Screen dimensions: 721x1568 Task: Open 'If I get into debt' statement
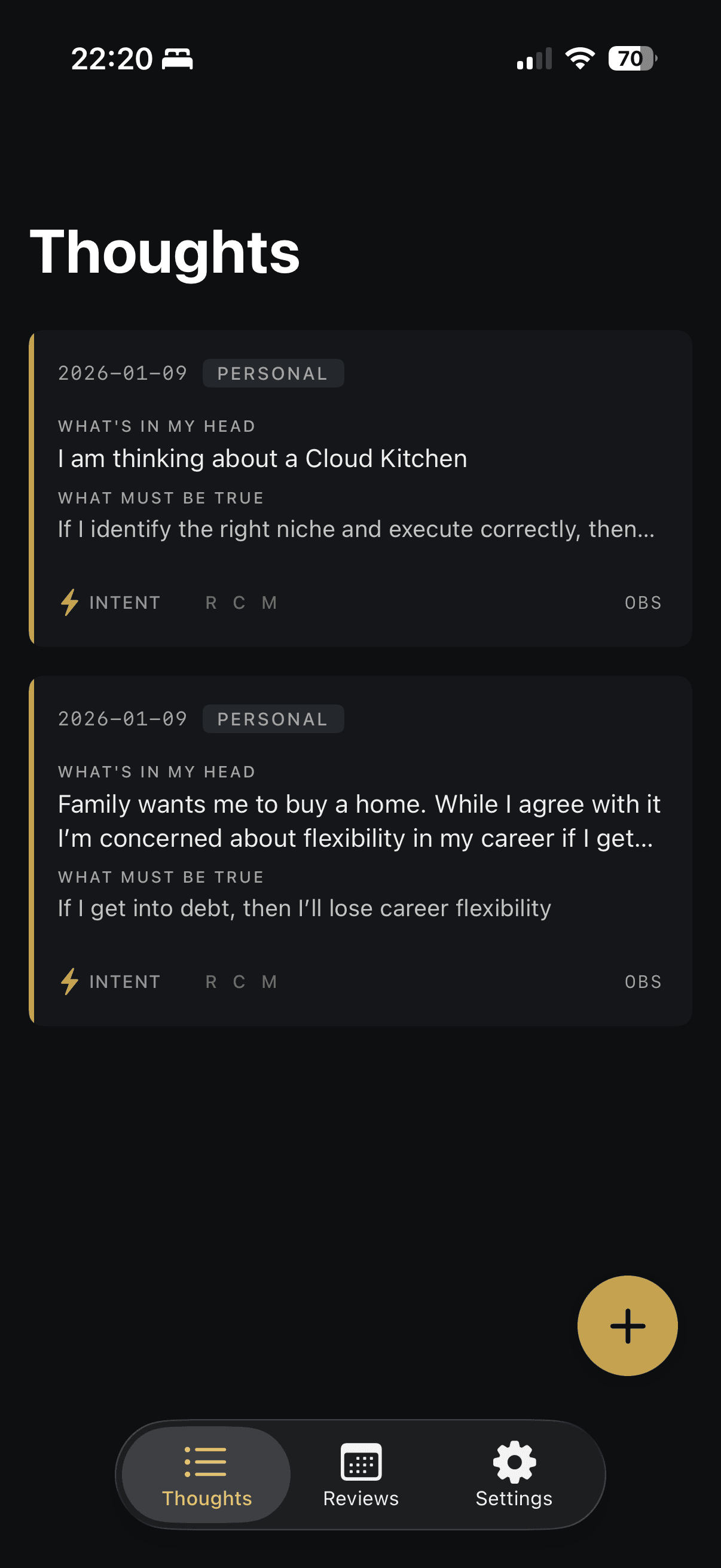coord(304,908)
